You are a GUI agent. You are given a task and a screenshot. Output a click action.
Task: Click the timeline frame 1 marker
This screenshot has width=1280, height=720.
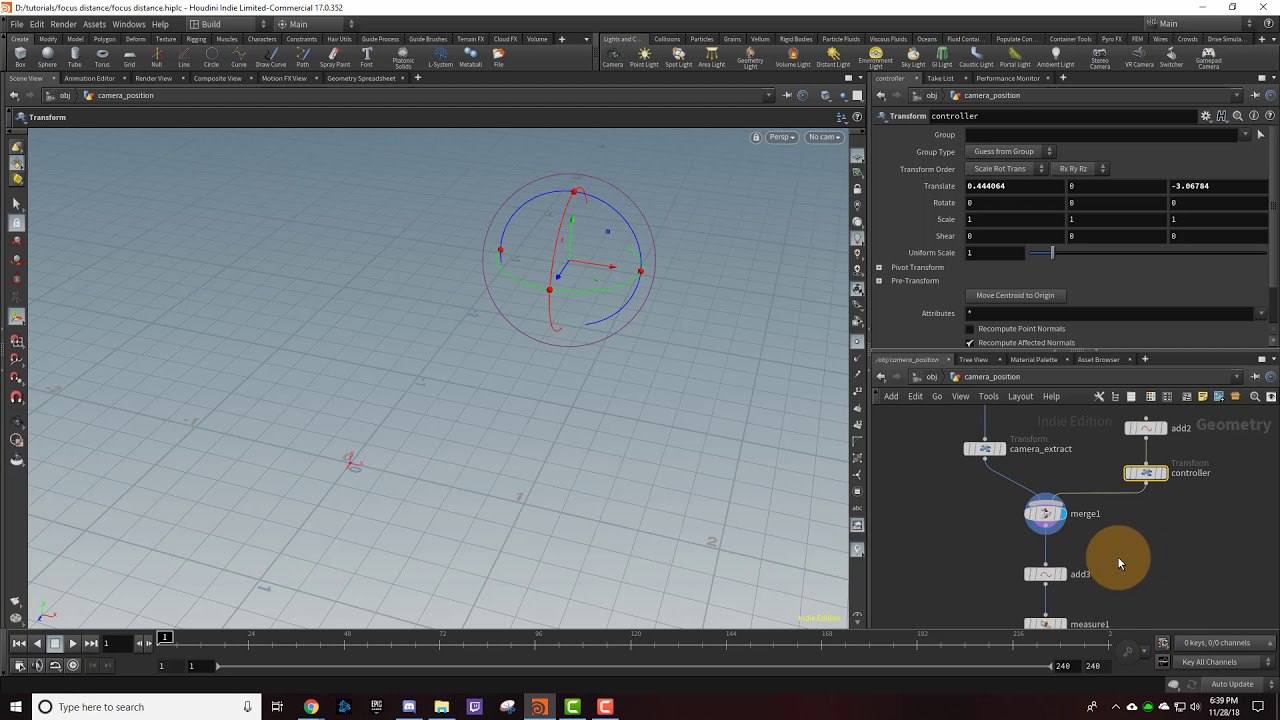point(166,638)
